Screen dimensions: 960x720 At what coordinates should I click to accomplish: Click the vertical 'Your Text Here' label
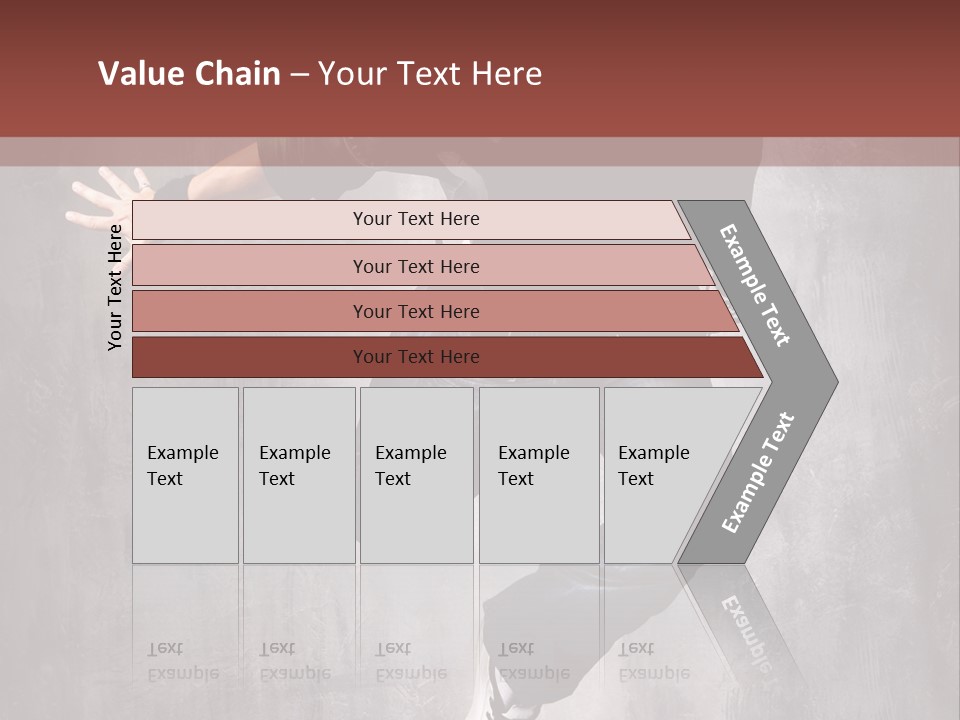coord(114,287)
